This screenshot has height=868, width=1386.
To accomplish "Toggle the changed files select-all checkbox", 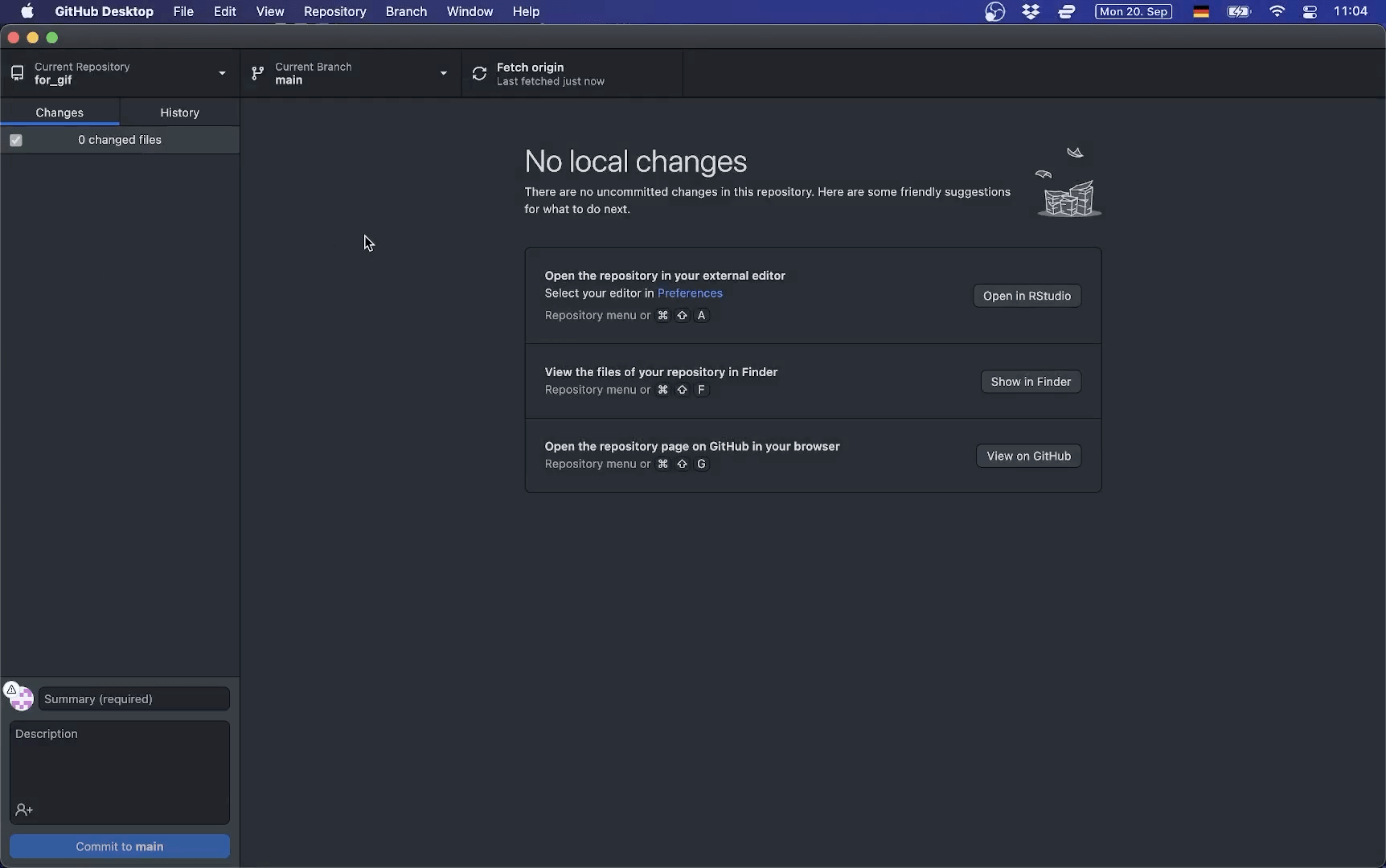I will (16, 141).
